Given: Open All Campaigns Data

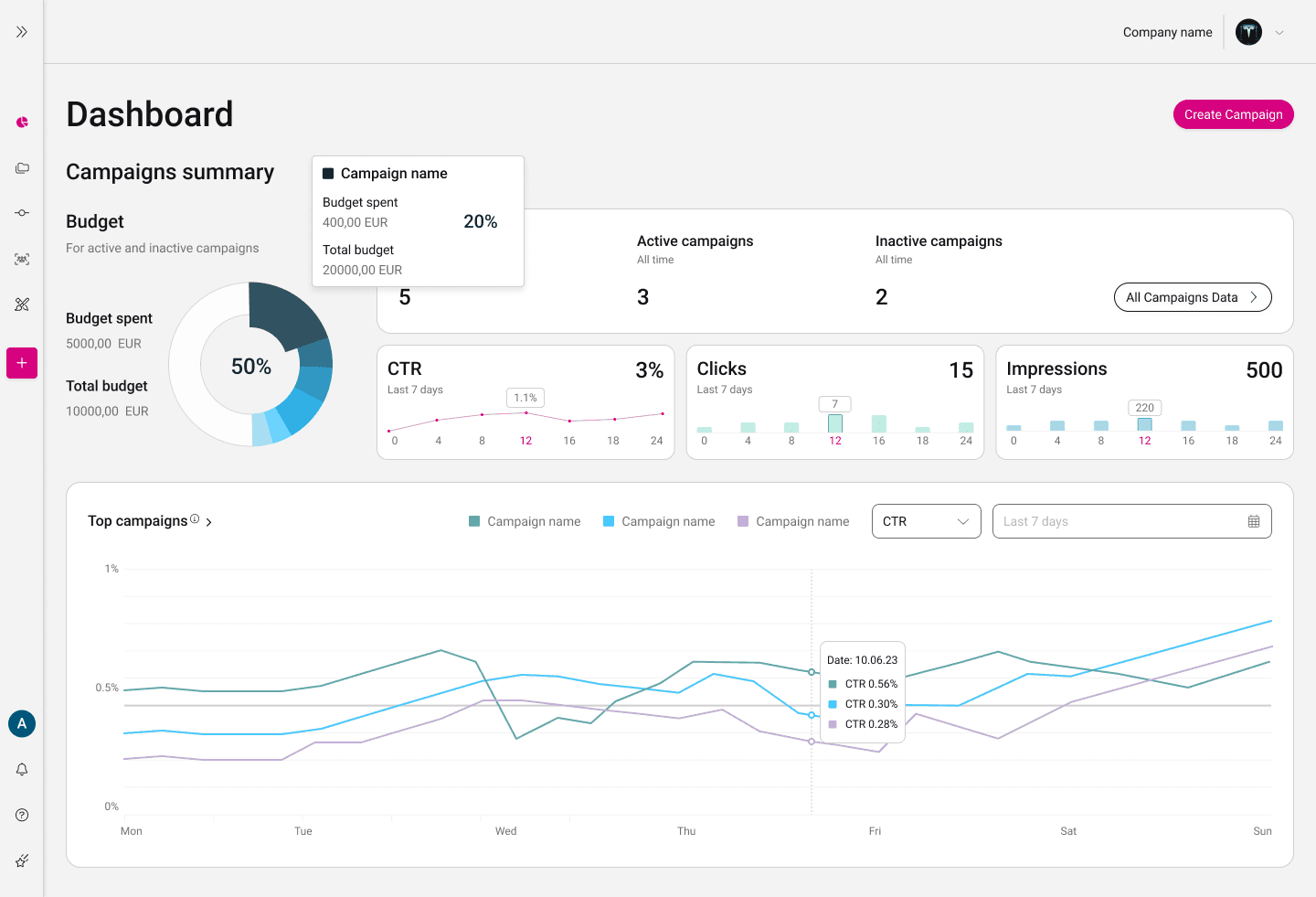Looking at the screenshot, I should point(1193,297).
